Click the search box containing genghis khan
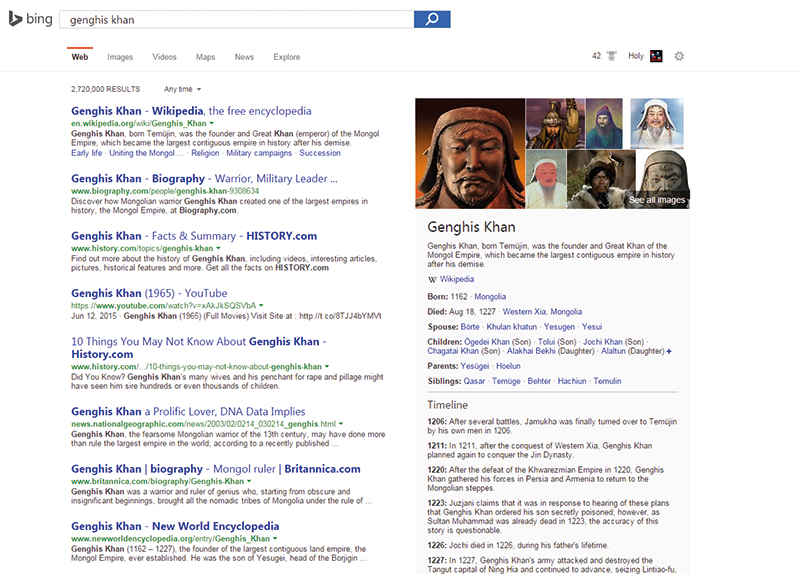 pyautogui.click(x=237, y=19)
